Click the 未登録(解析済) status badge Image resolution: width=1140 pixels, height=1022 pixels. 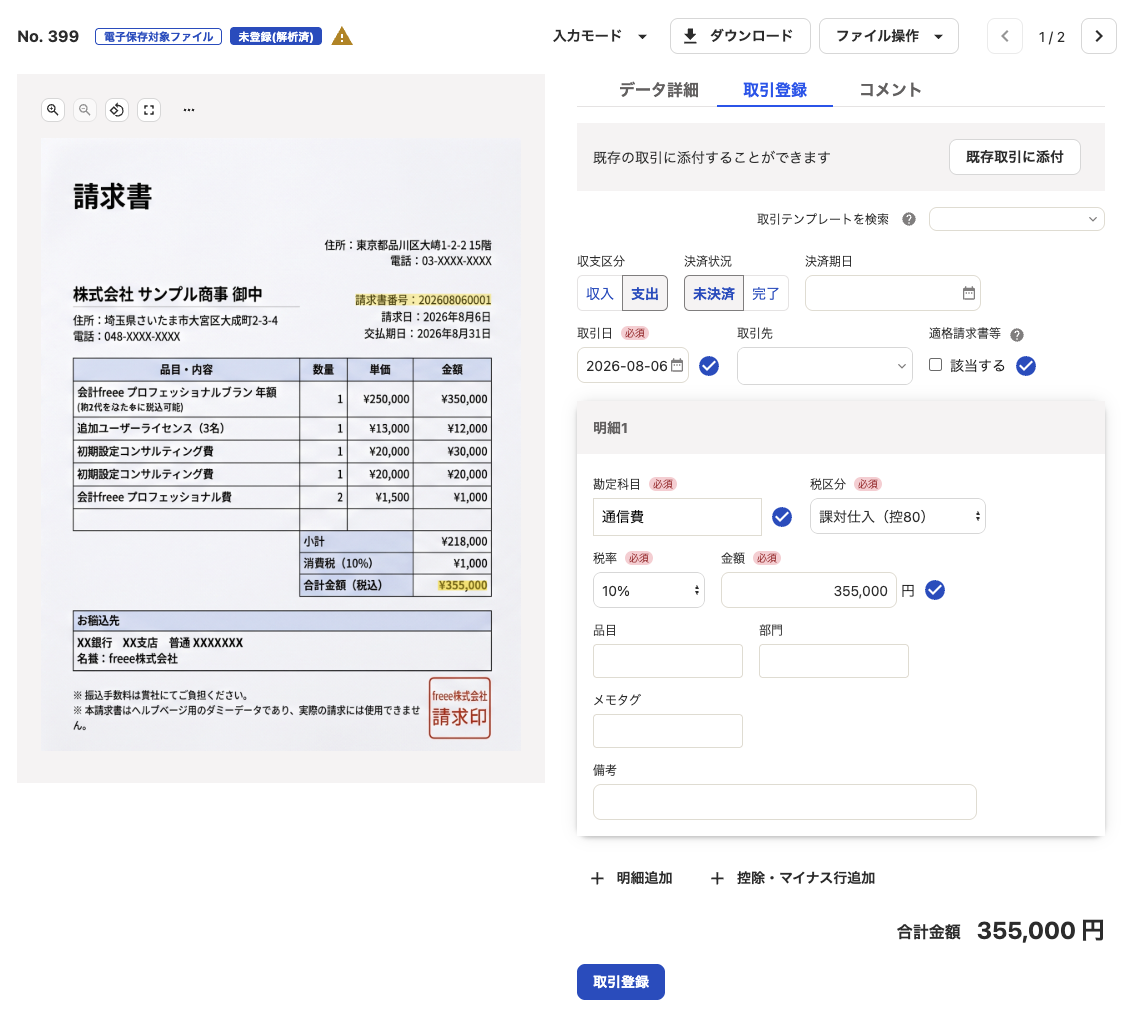point(276,36)
